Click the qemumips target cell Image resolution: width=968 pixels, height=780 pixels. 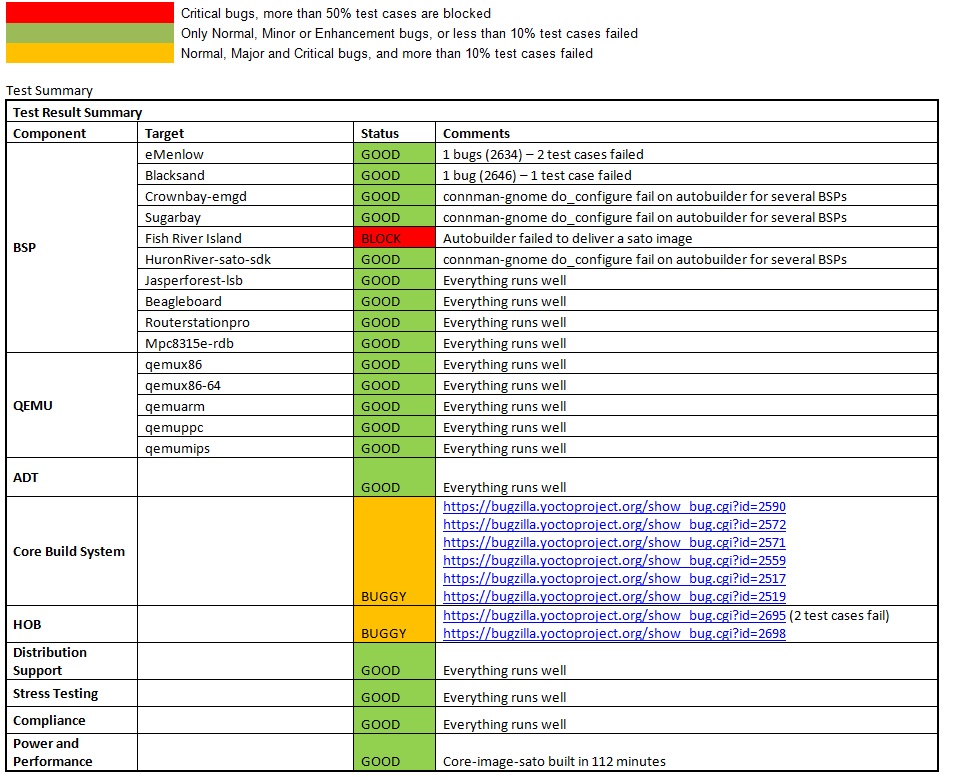coord(246,449)
